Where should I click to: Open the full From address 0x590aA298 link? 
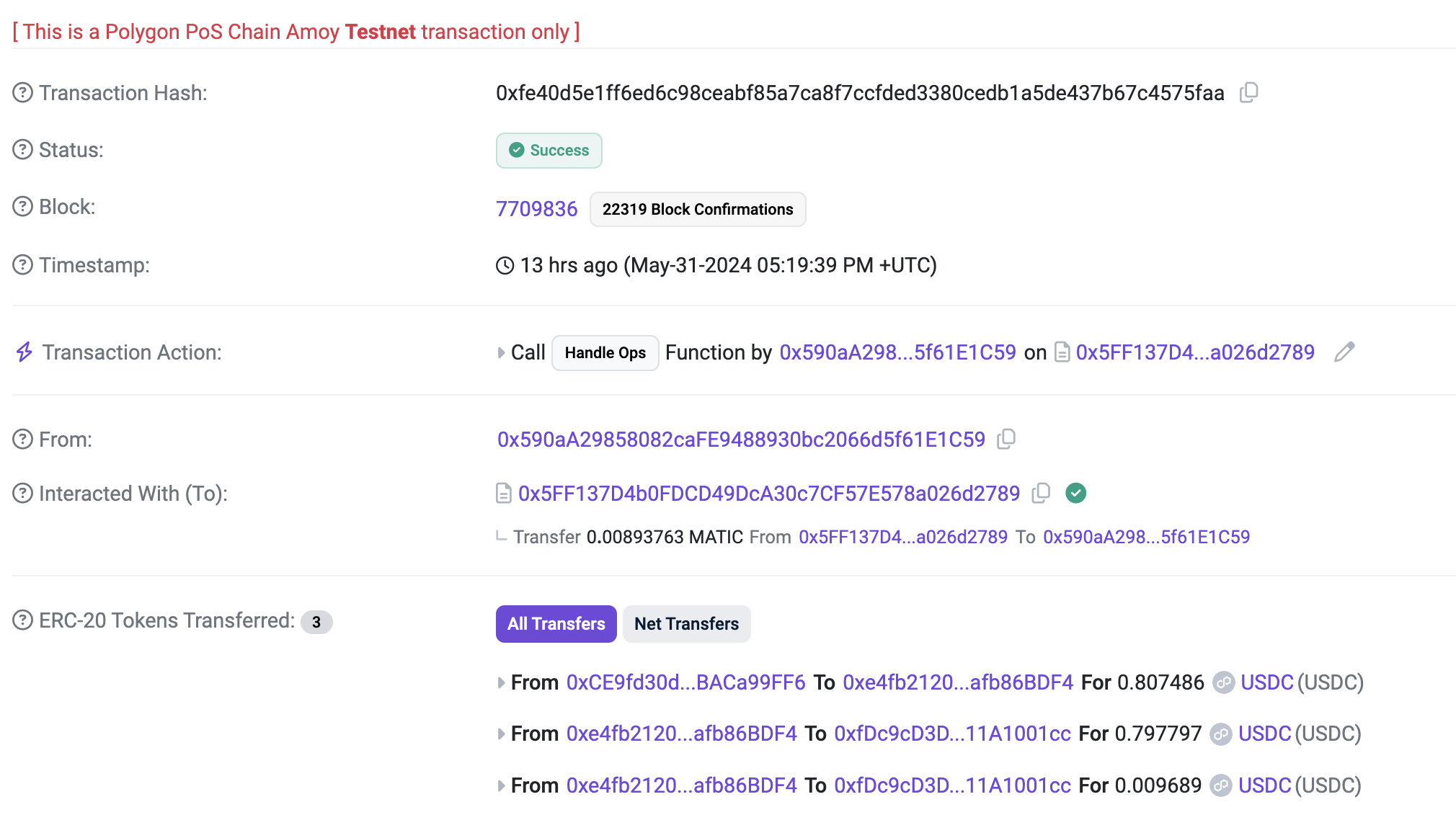pyautogui.click(x=741, y=440)
